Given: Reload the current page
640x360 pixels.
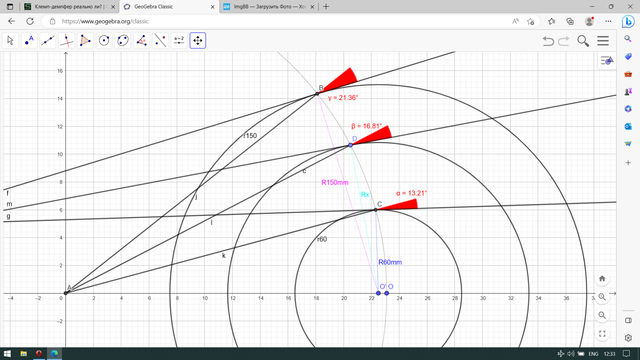Looking at the screenshot, I should point(30,21).
